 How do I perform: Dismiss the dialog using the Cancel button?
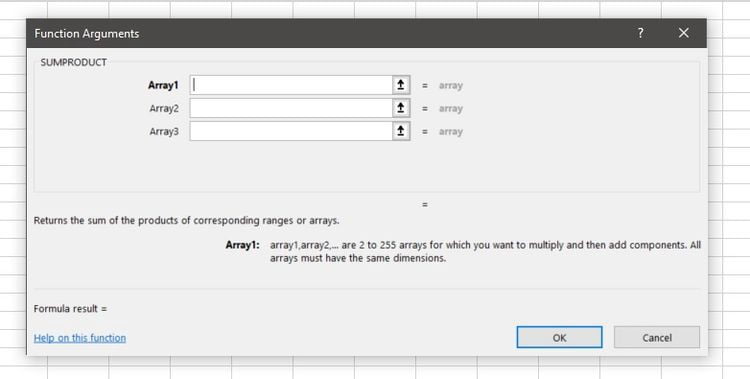[x=657, y=337]
